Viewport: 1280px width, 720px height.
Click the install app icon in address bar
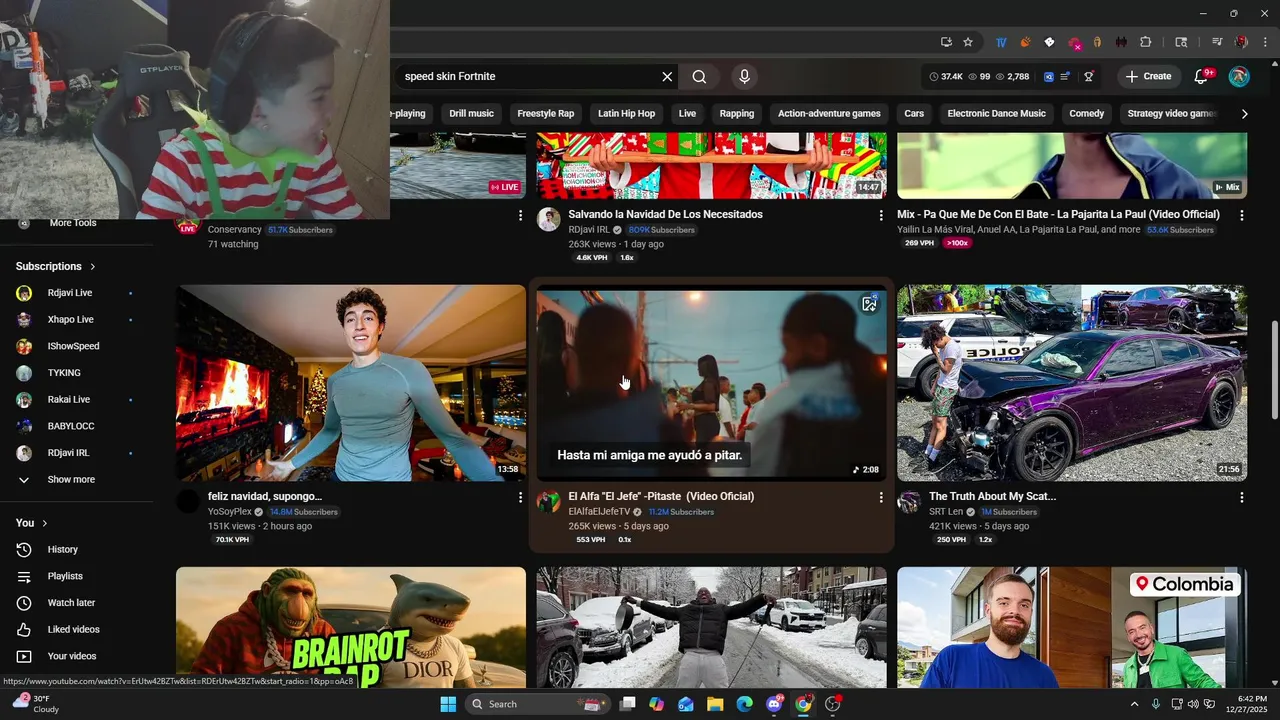pyautogui.click(x=946, y=42)
